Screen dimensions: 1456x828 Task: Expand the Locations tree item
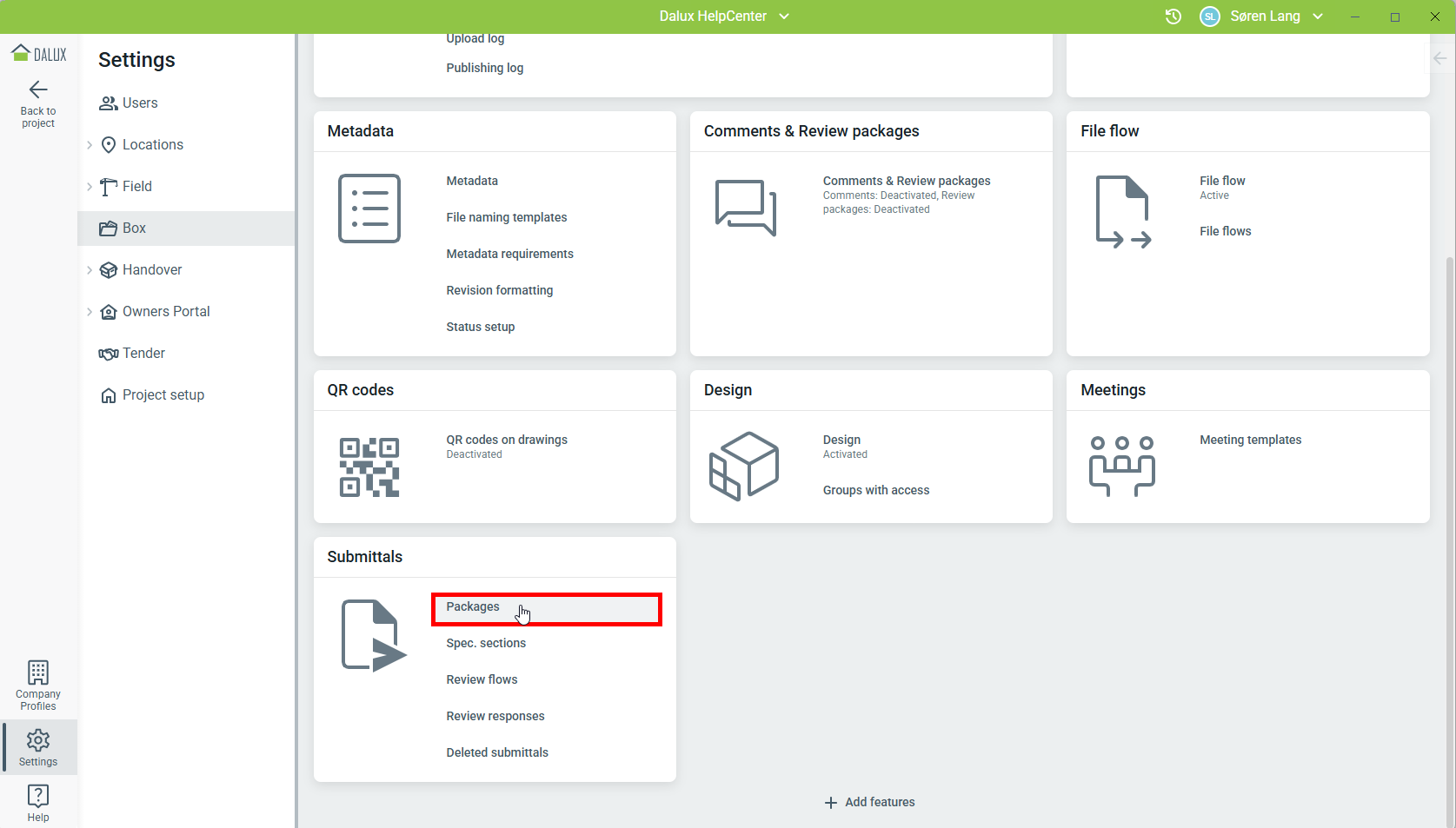[90, 145]
